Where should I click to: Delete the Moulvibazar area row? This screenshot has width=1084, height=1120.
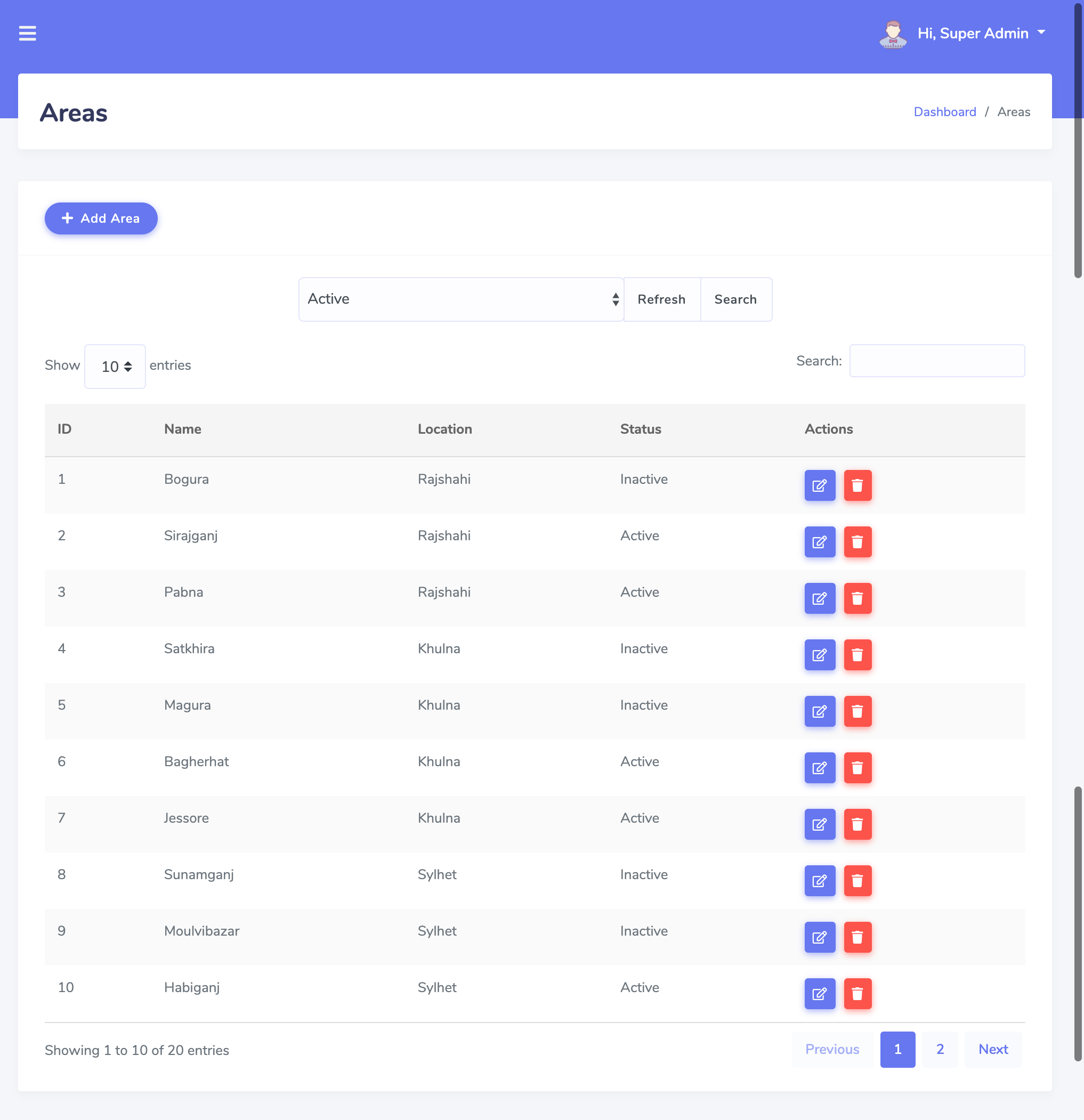pyautogui.click(x=857, y=937)
